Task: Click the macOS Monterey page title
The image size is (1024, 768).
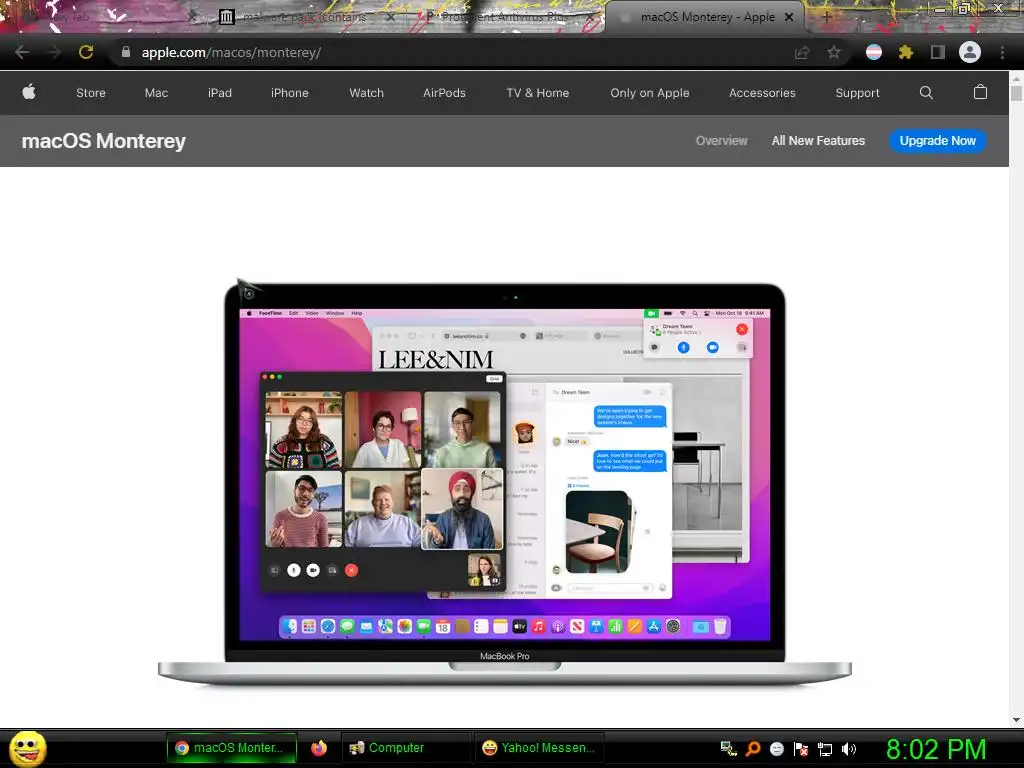Action: point(104,141)
